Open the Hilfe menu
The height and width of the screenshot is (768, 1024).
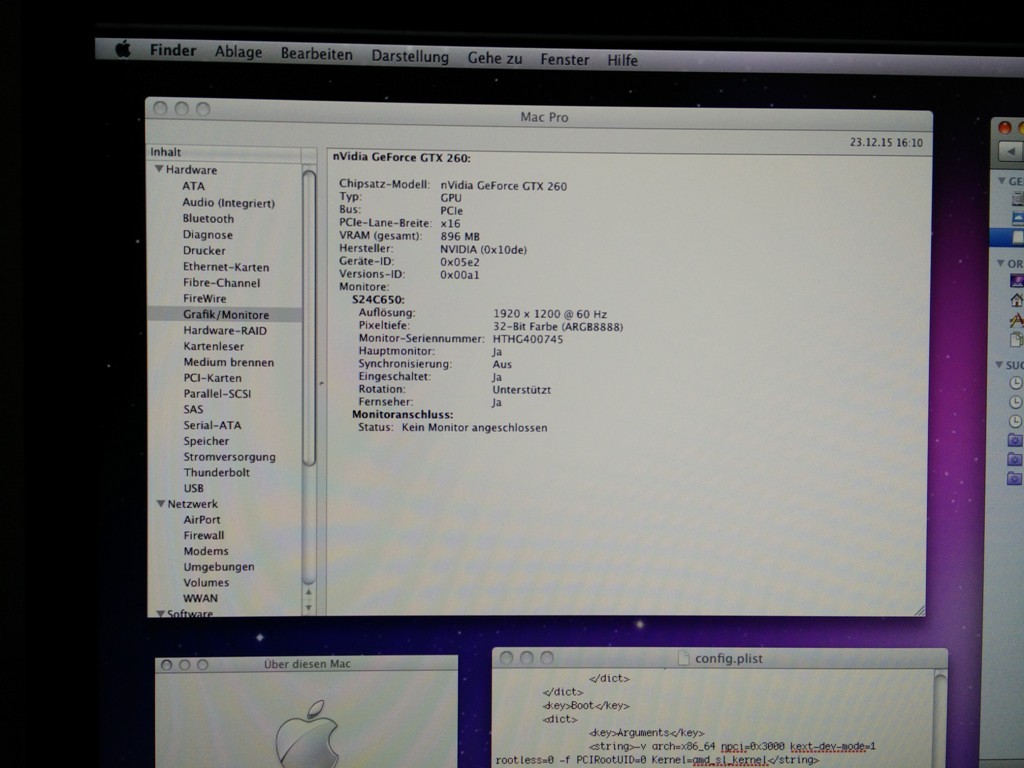click(x=622, y=60)
